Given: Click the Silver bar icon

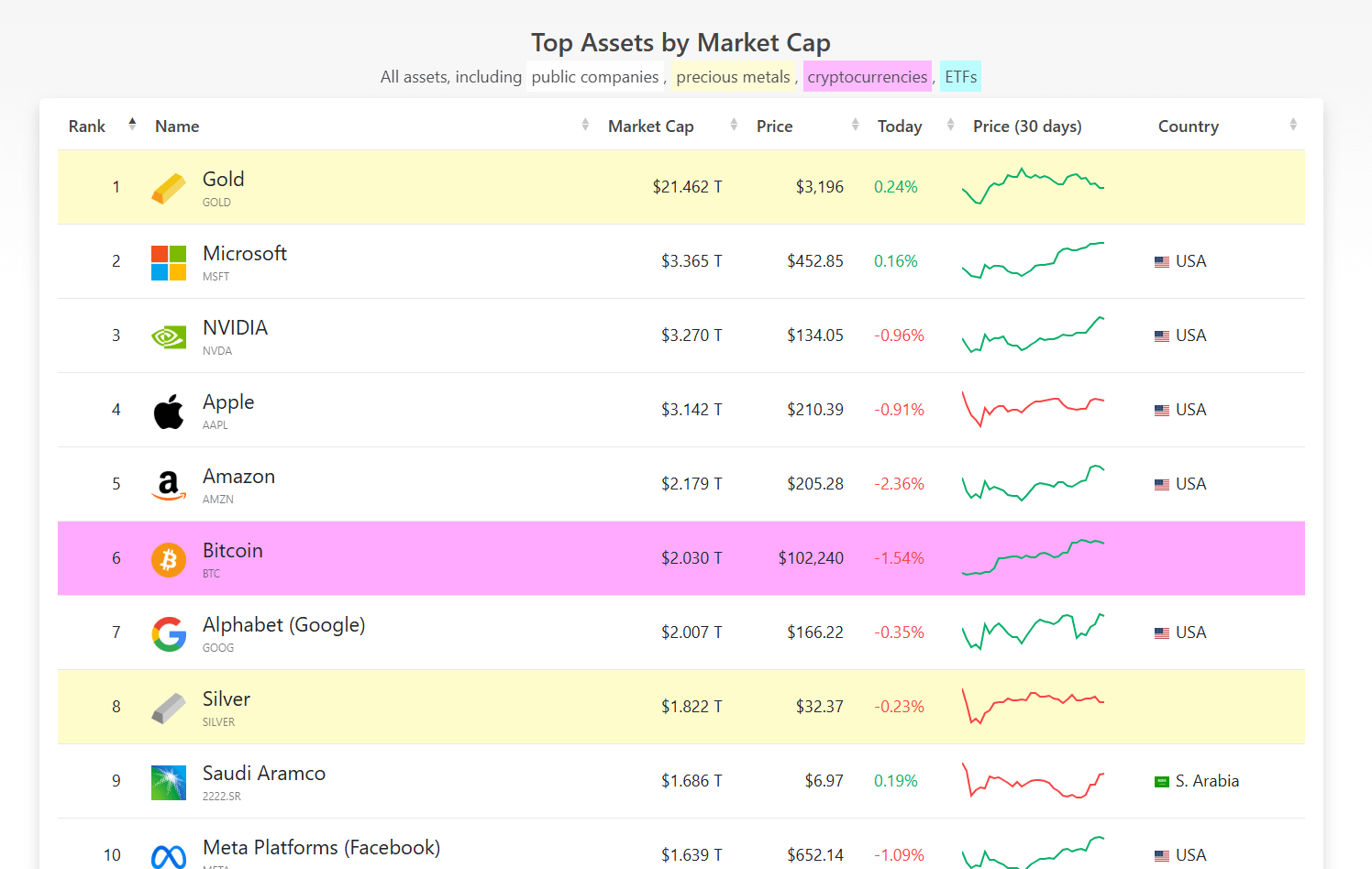Looking at the screenshot, I should (x=169, y=709).
